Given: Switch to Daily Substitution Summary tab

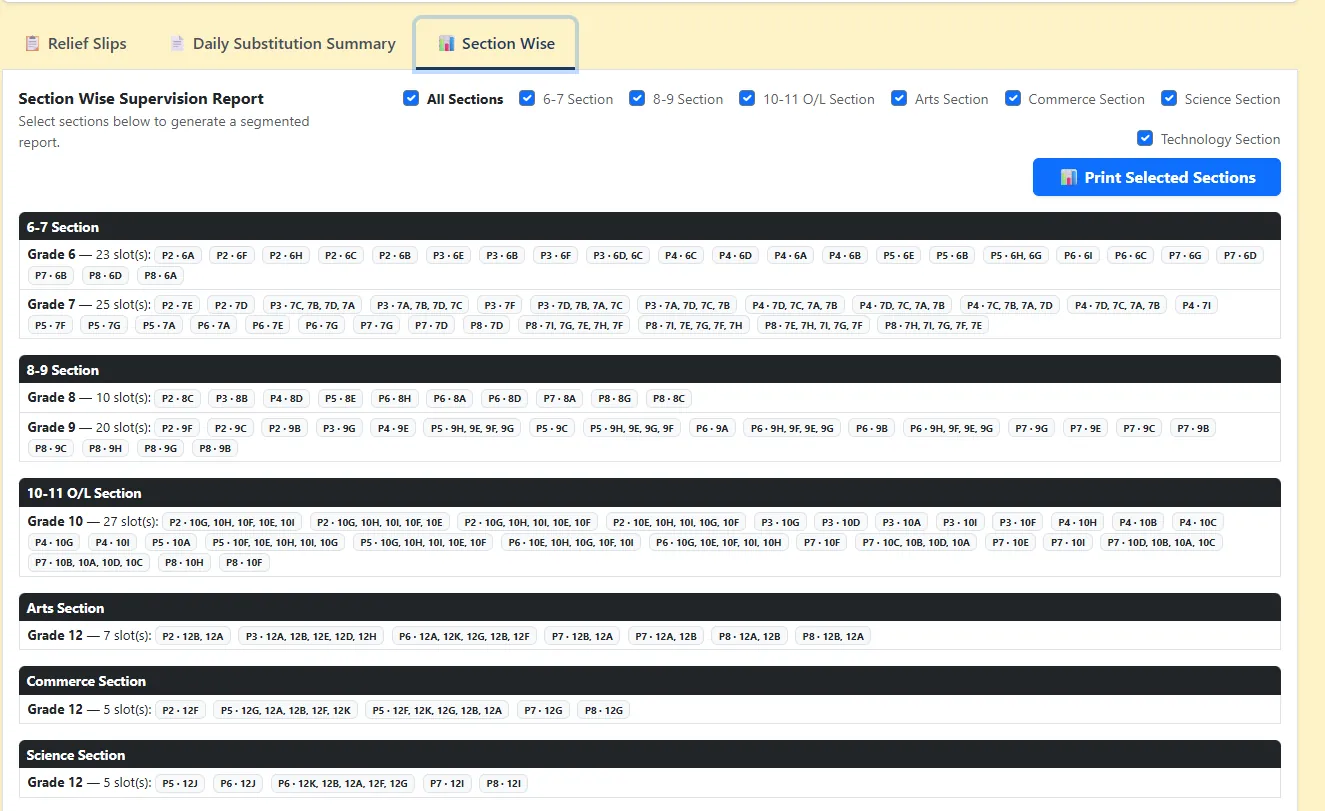Looking at the screenshot, I should coord(282,44).
